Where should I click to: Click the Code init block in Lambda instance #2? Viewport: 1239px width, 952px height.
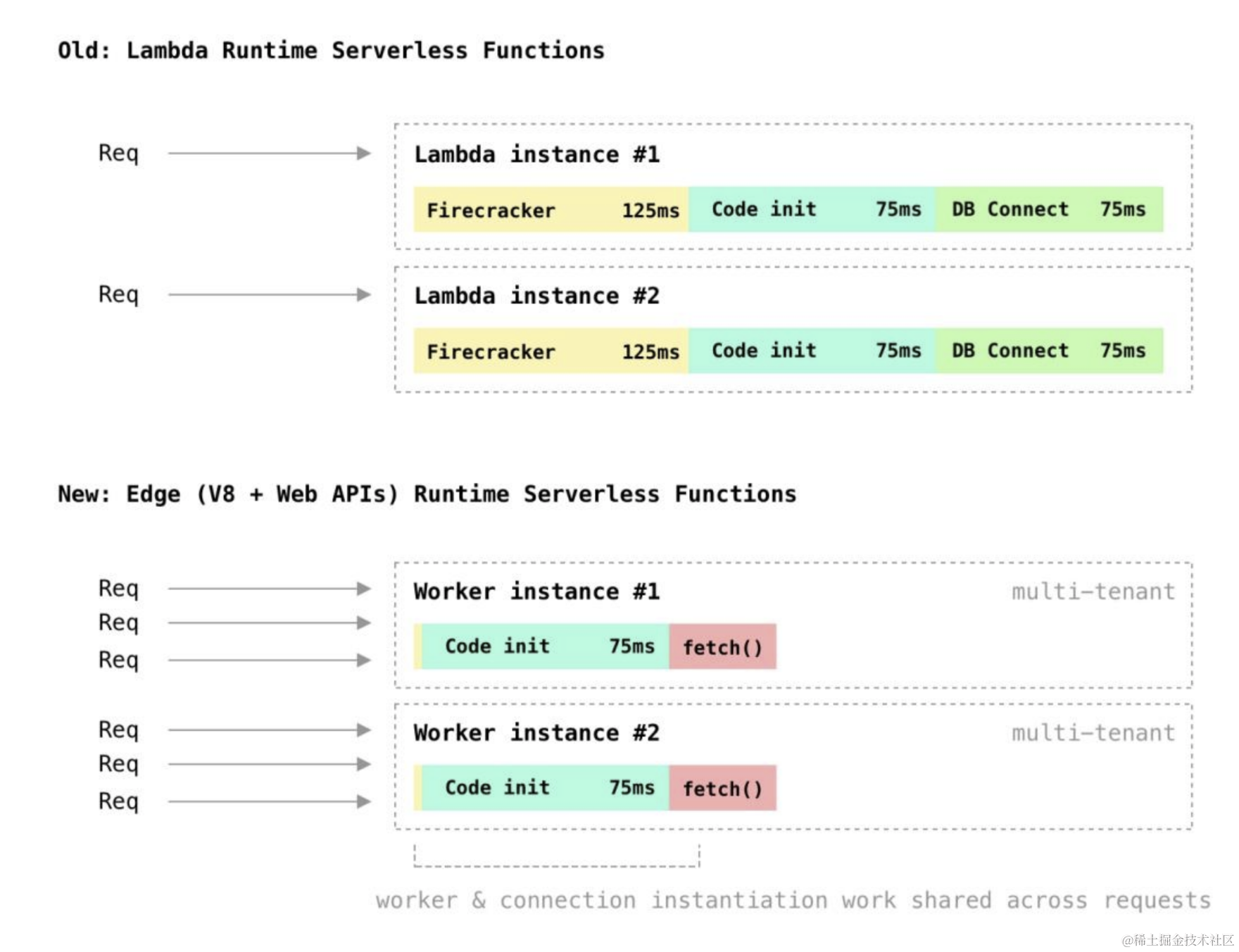(x=812, y=351)
